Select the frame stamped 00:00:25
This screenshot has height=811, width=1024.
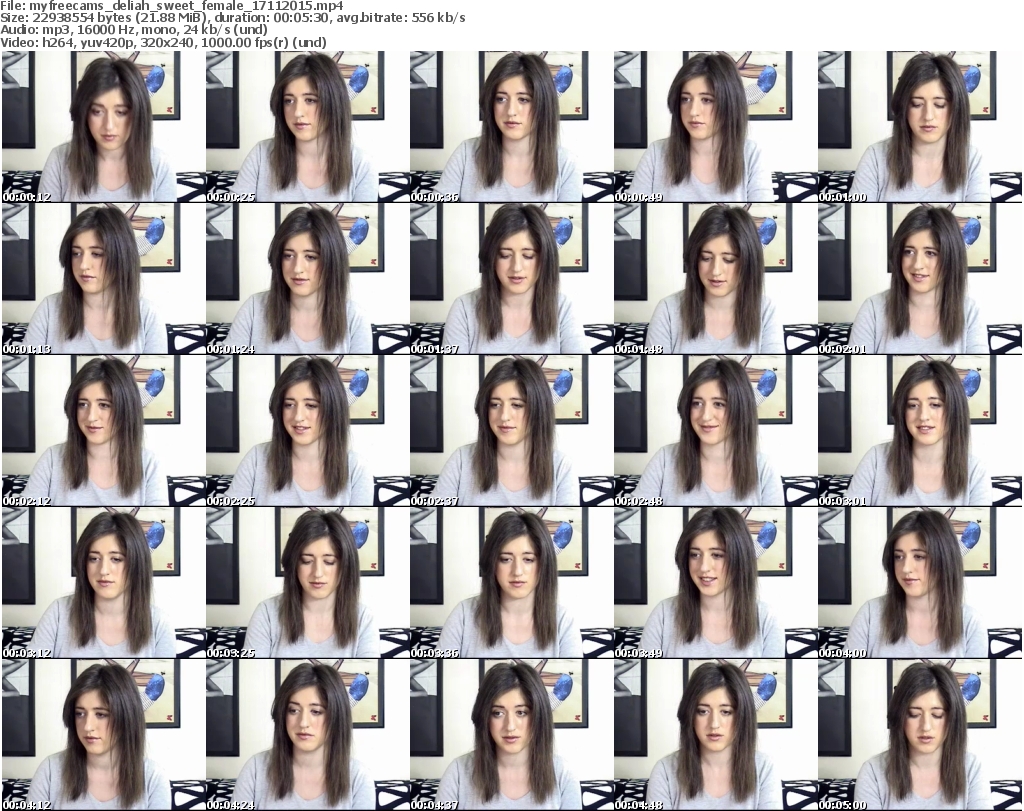tap(308, 126)
